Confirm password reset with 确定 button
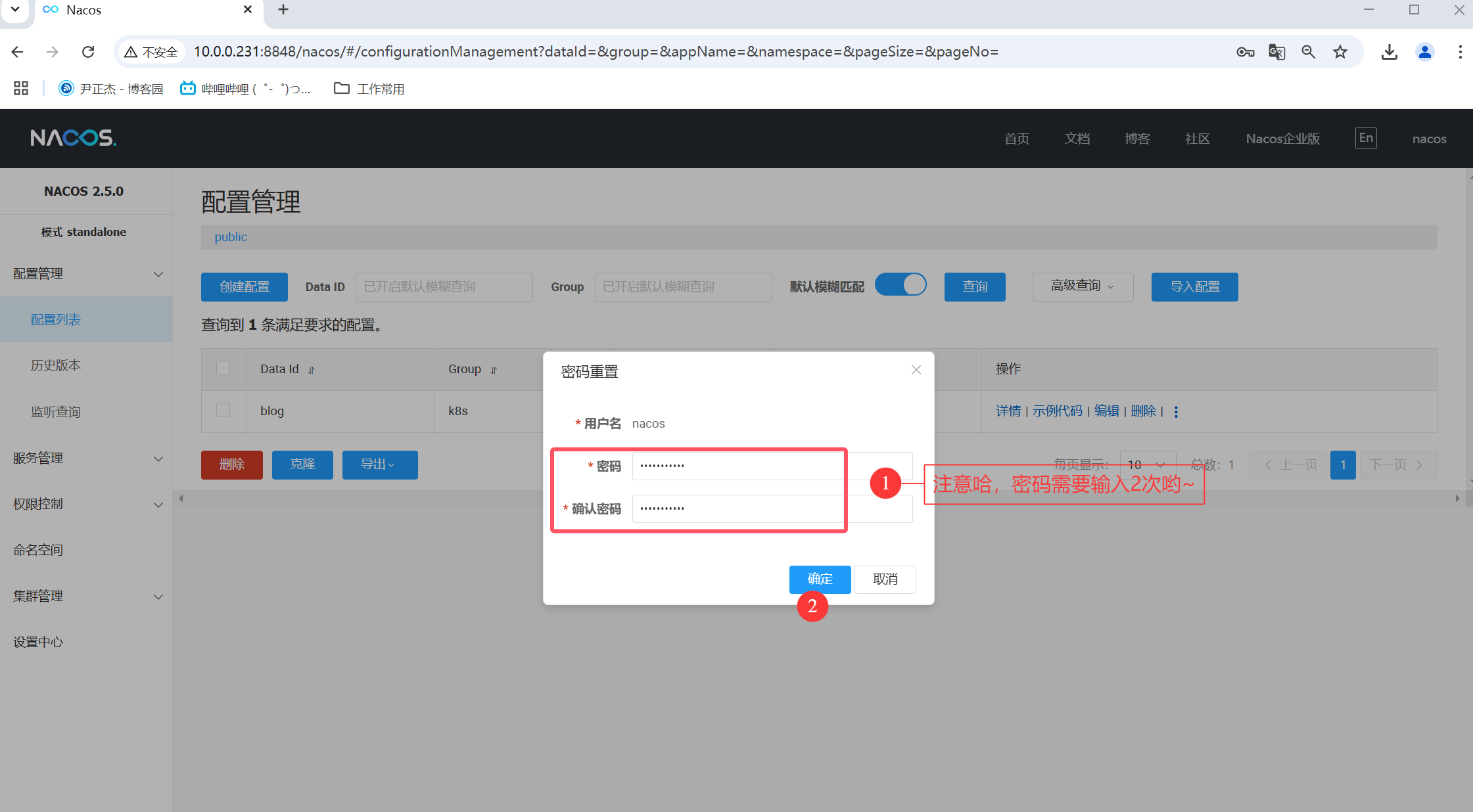The width and height of the screenshot is (1473, 812). point(820,579)
